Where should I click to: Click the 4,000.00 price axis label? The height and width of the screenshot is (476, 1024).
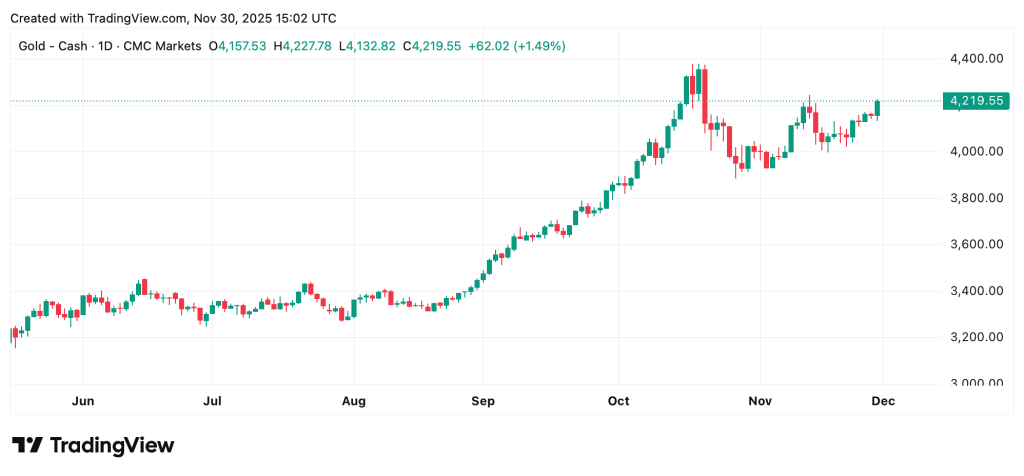975,151
